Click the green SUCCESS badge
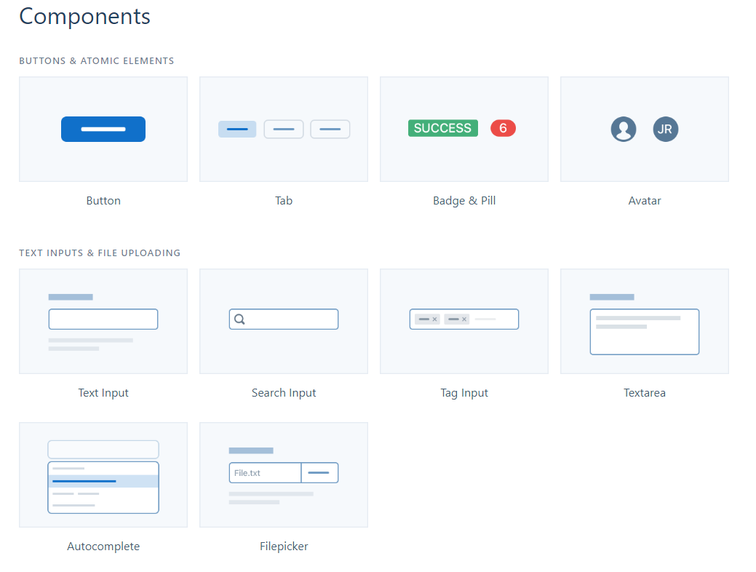The image size is (756, 572). point(442,128)
